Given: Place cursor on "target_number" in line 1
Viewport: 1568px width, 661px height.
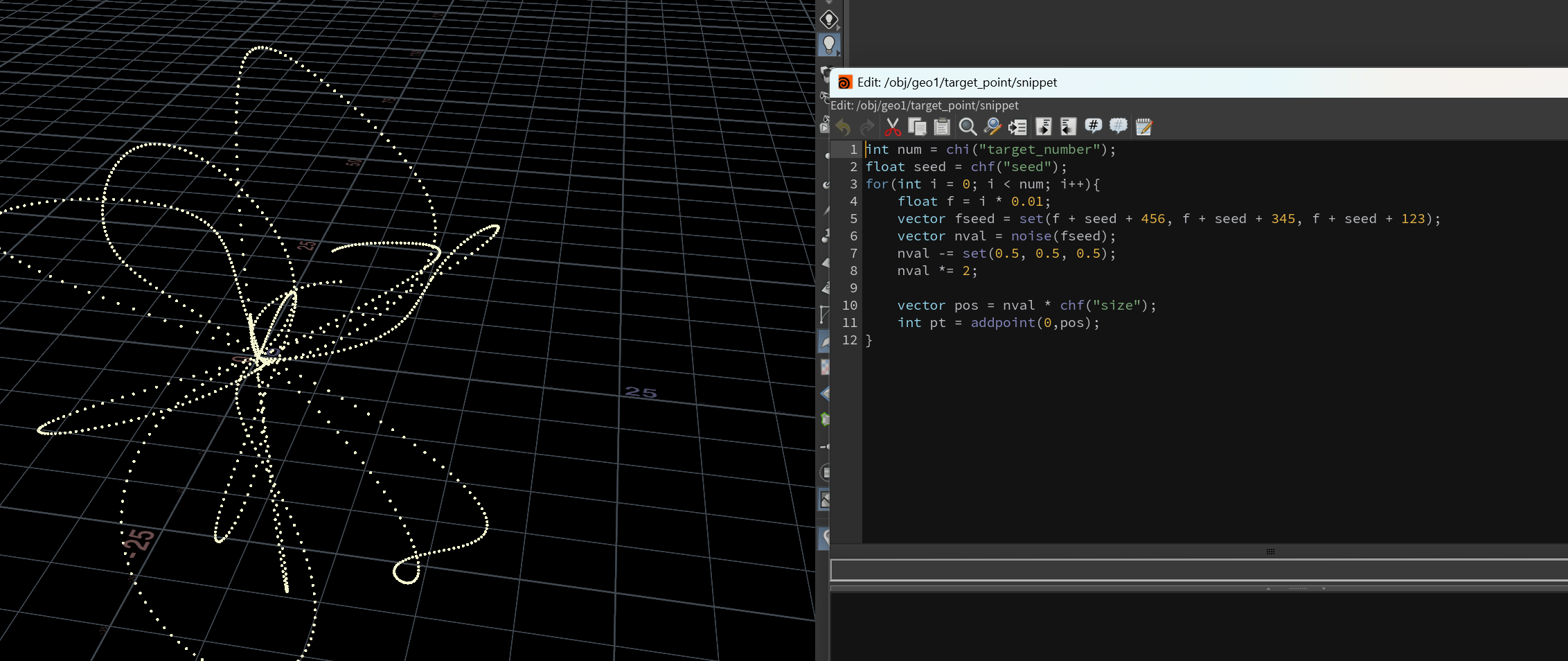Looking at the screenshot, I should (1040, 150).
